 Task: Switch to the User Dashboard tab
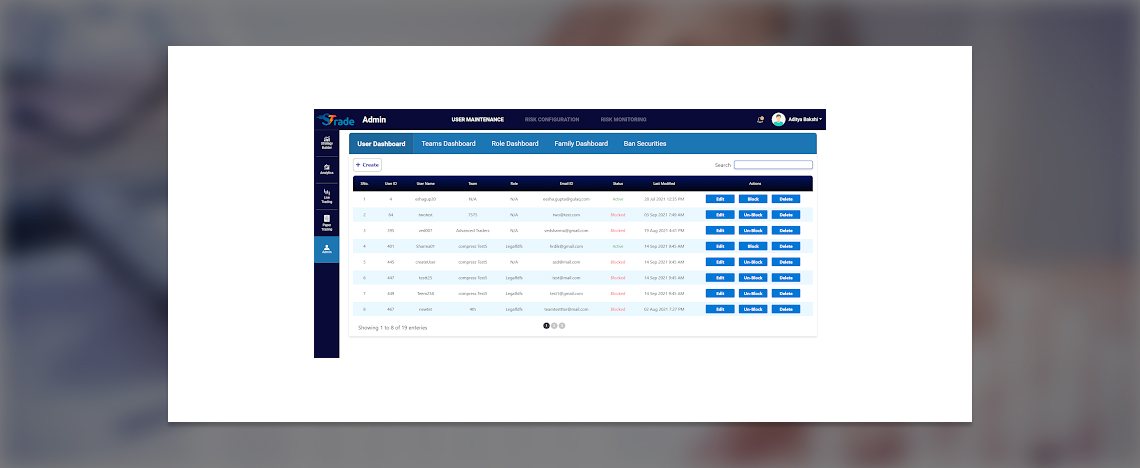tap(381, 144)
